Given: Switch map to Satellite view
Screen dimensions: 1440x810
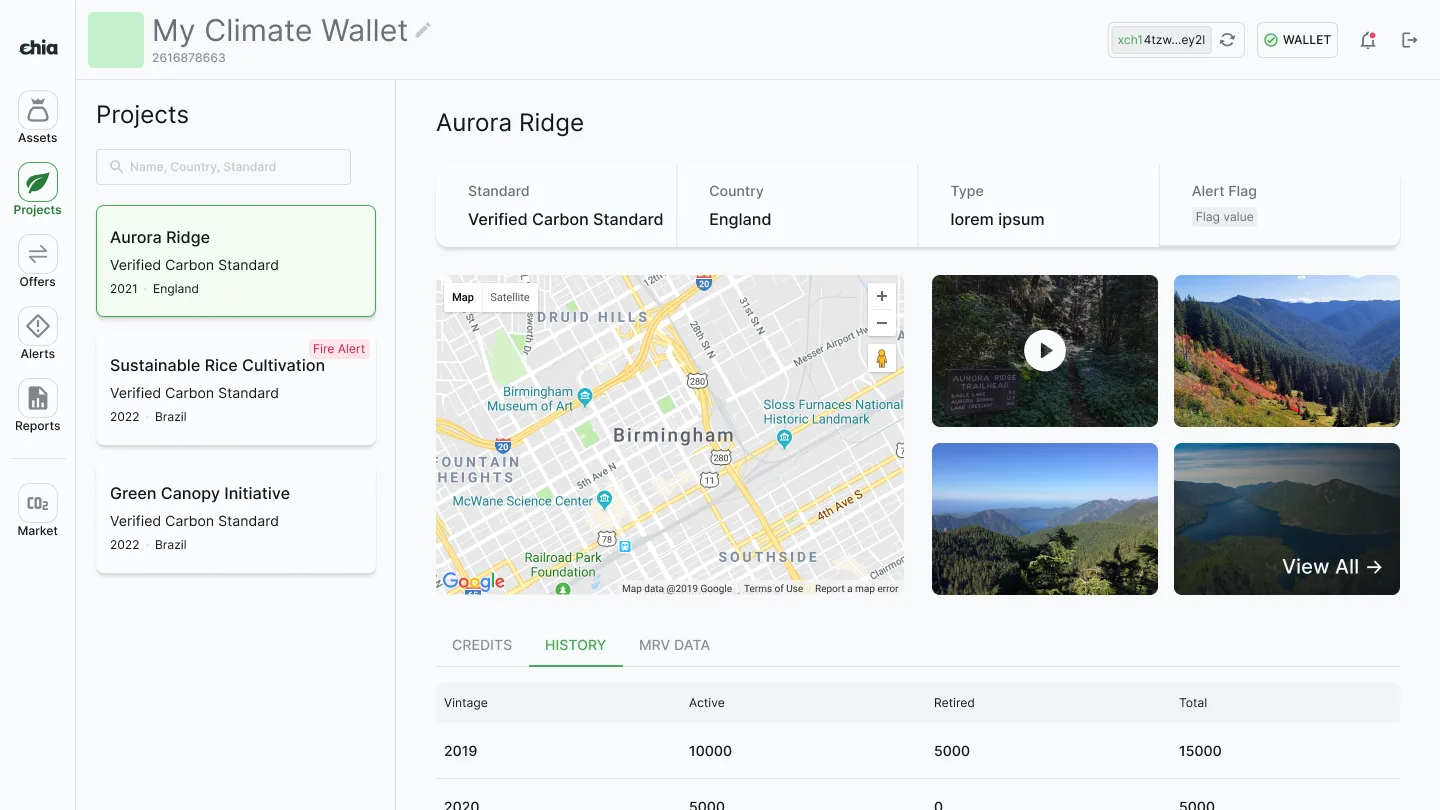Looking at the screenshot, I should point(510,297).
